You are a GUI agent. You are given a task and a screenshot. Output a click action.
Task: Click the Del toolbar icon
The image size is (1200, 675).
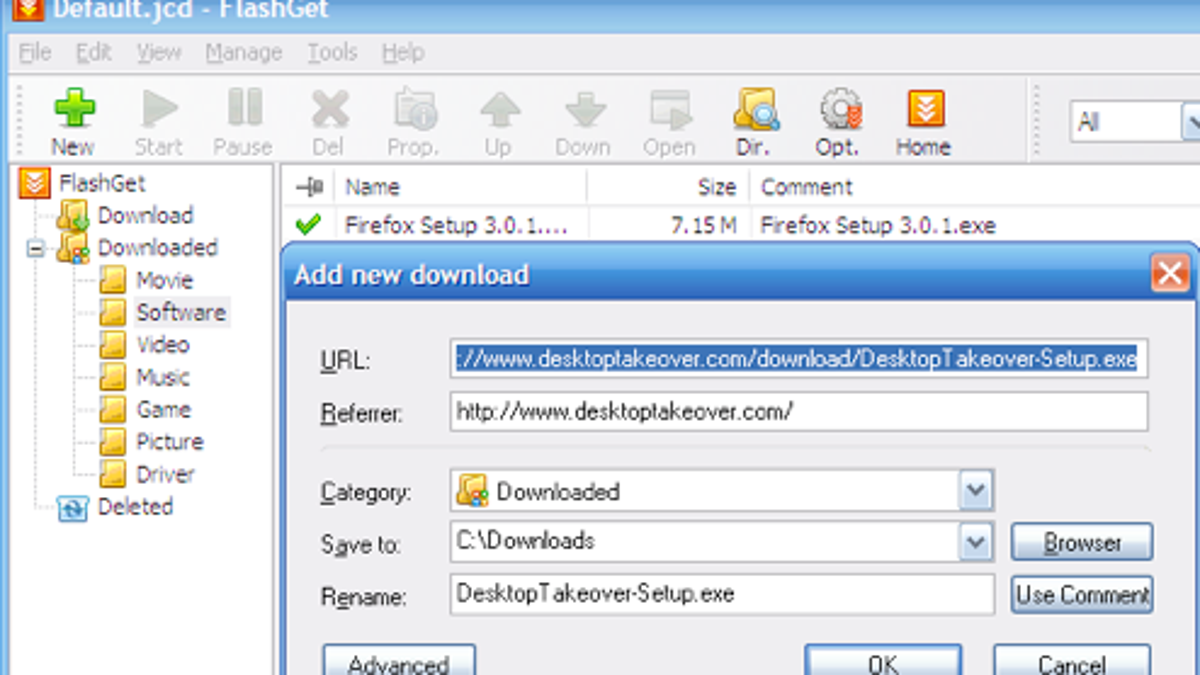(x=328, y=122)
